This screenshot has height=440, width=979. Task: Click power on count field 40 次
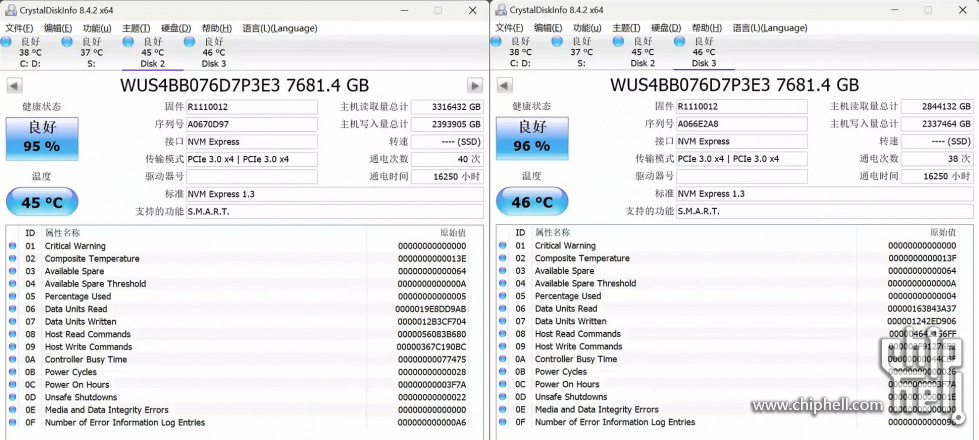(x=447, y=159)
